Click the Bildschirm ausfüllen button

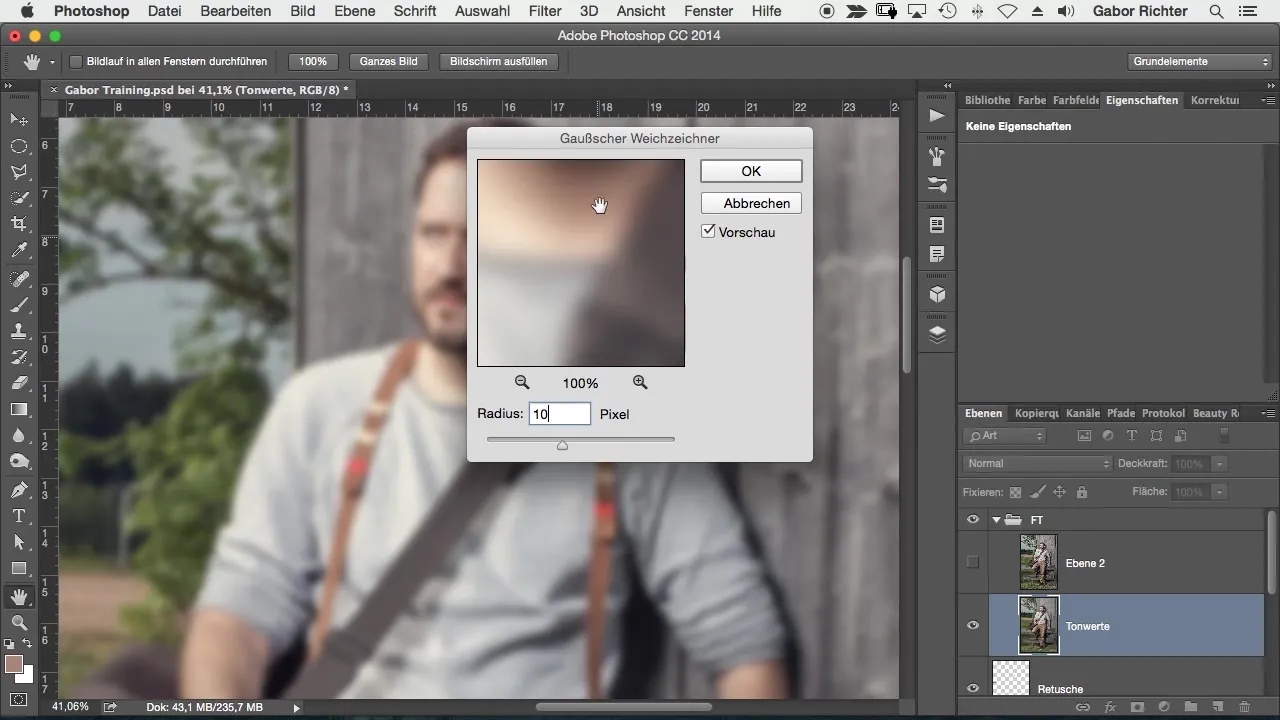pyautogui.click(x=499, y=62)
